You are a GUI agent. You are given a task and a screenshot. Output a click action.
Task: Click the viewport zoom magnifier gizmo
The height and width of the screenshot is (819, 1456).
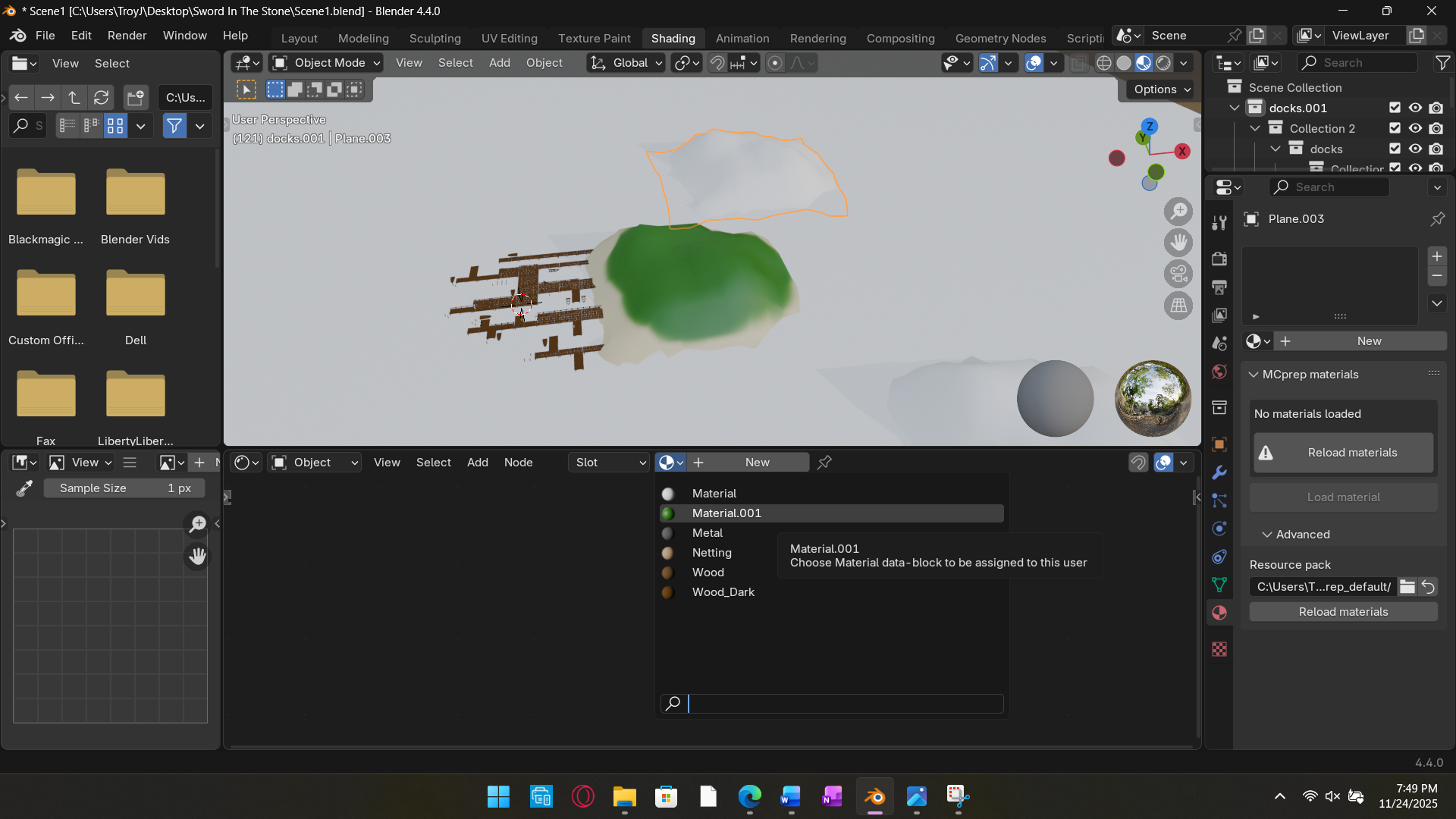[1178, 212]
